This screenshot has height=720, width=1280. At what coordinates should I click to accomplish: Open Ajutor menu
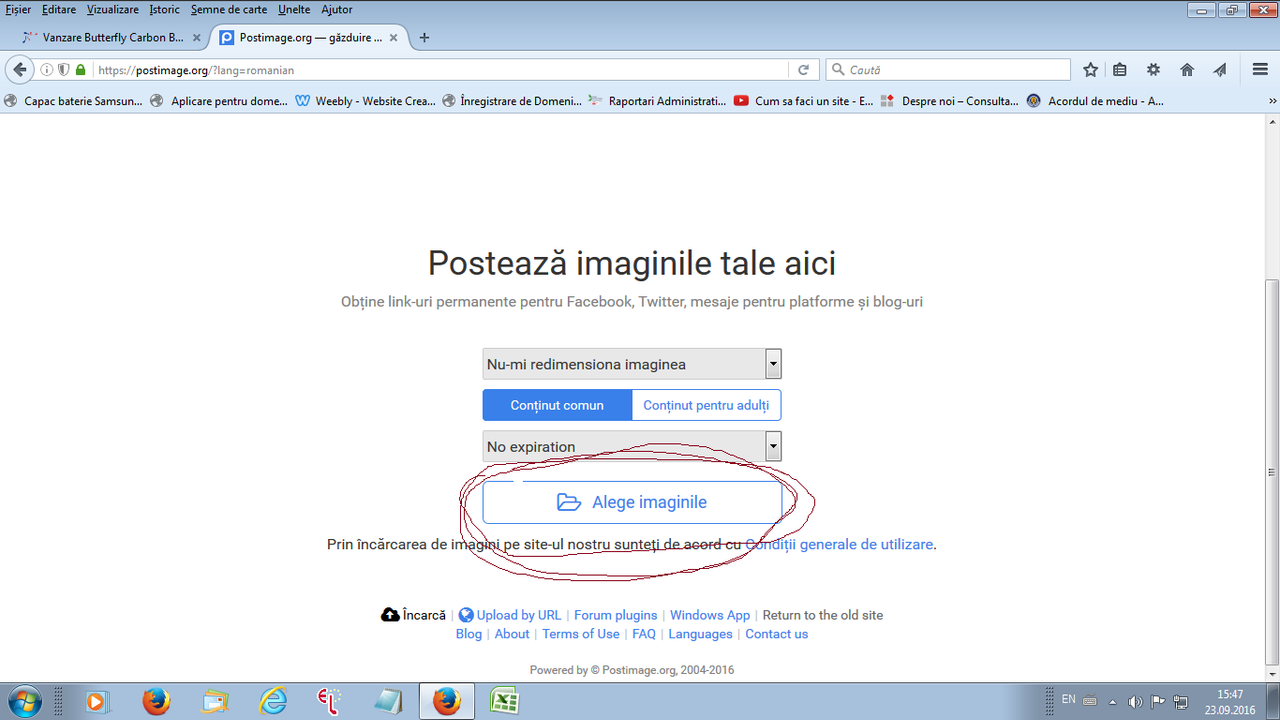point(337,9)
